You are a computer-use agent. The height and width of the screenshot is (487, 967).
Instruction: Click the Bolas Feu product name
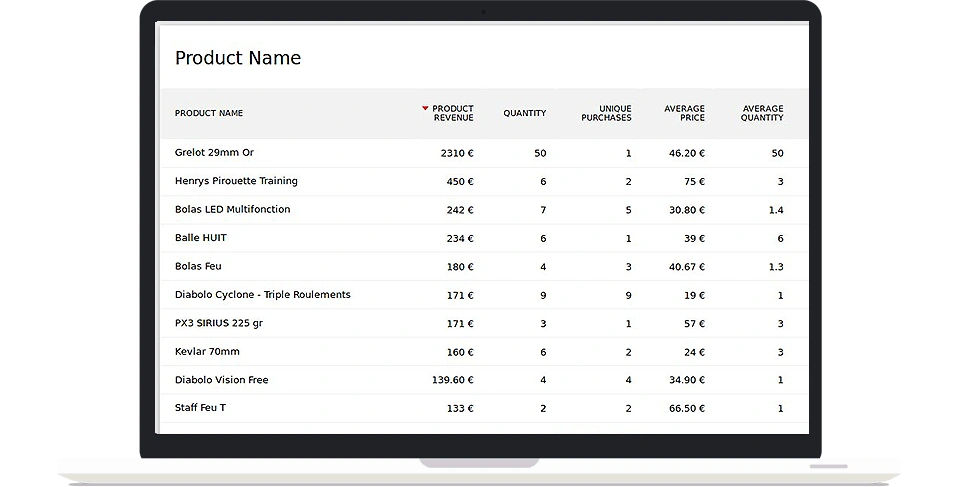198,266
